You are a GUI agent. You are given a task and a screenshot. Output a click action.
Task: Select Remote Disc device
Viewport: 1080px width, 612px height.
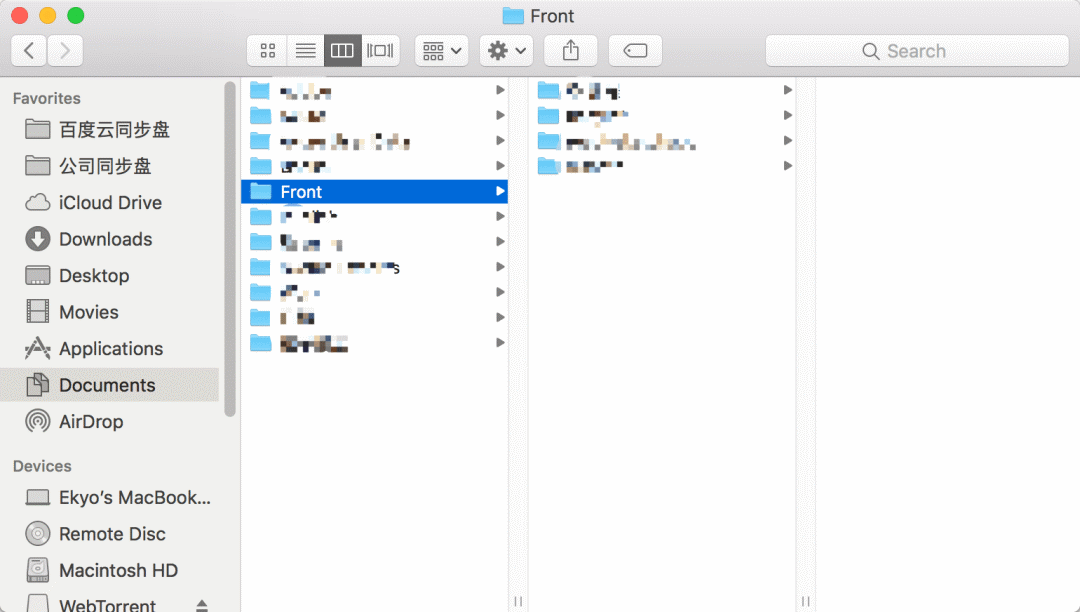(112, 534)
